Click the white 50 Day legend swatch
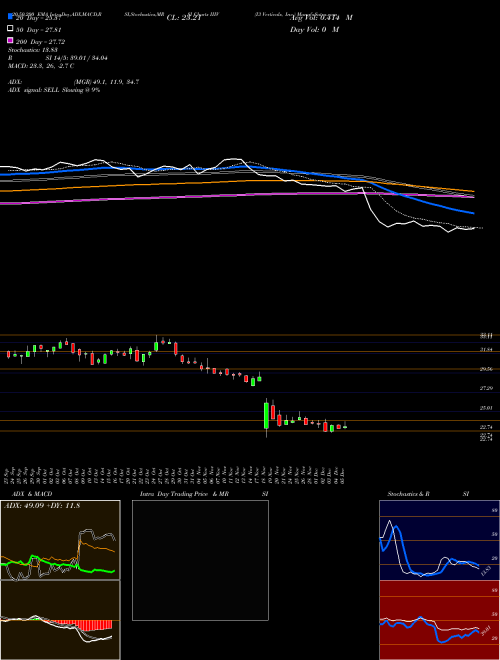 point(10,29)
